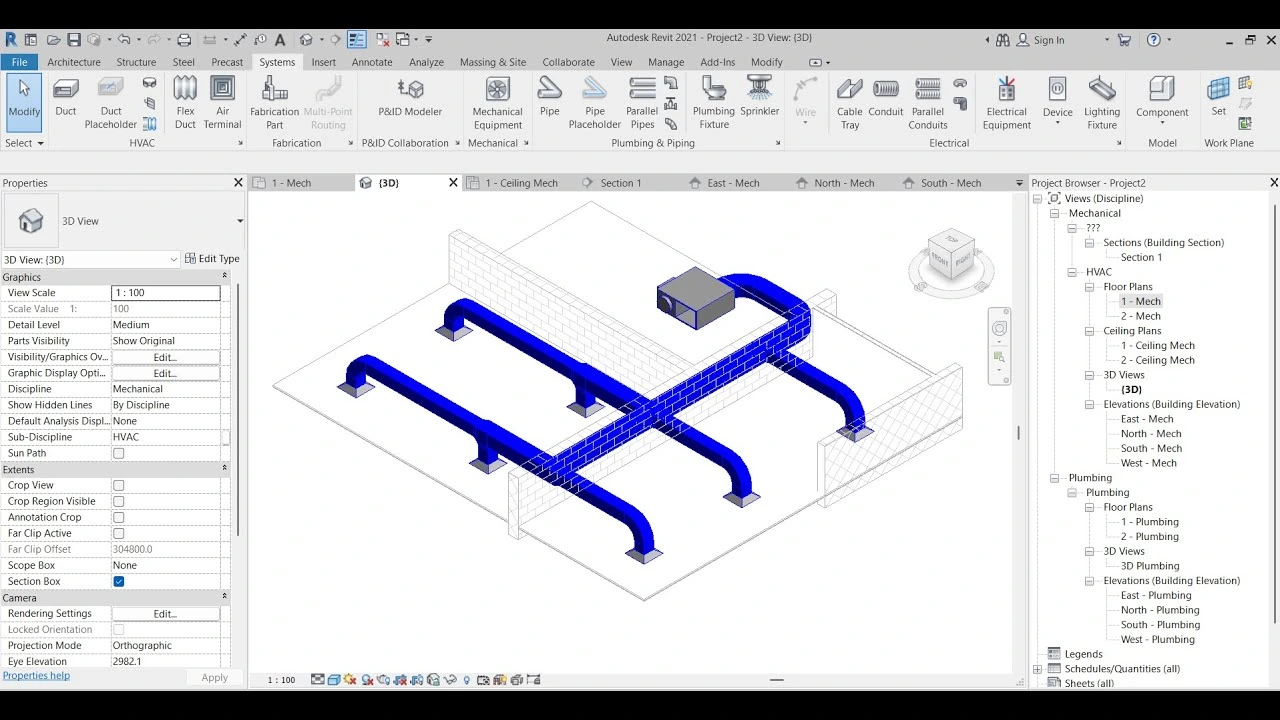Collapse the Extents properties section
The height and width of the screenshot is (720, 1280).
coord(224,468)
